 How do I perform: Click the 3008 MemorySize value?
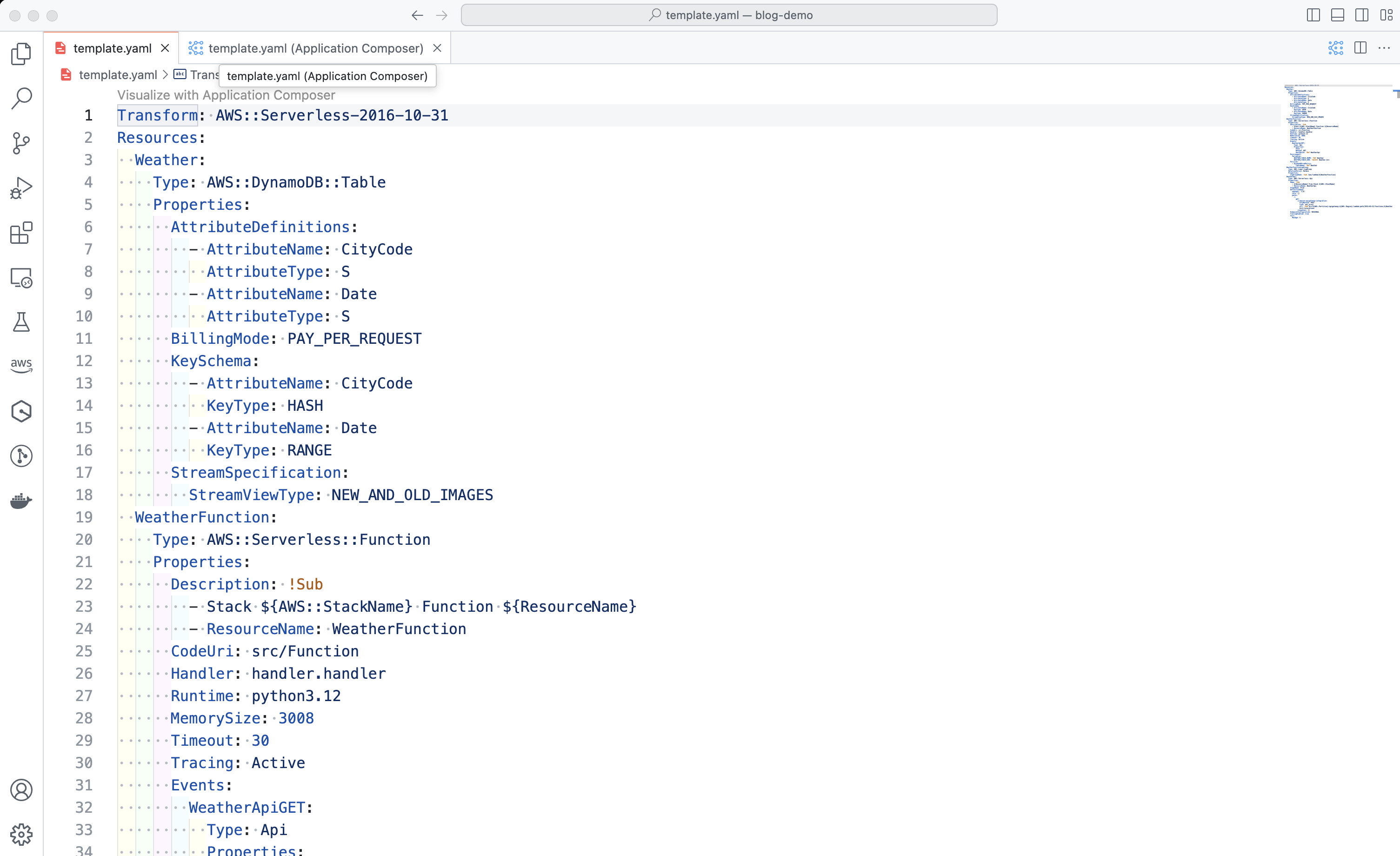coord(296,718)
